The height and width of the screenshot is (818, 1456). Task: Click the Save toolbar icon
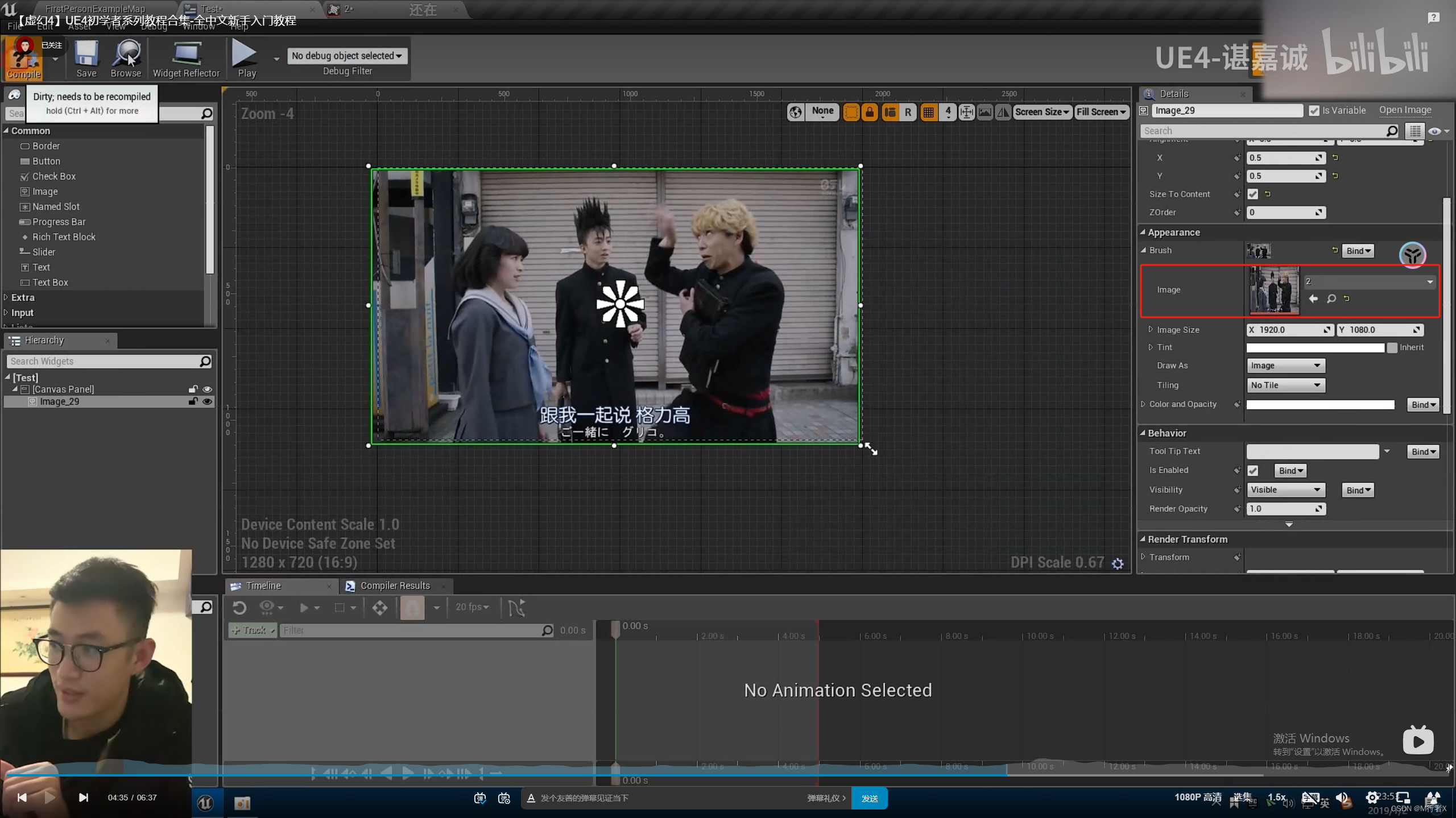86,59
